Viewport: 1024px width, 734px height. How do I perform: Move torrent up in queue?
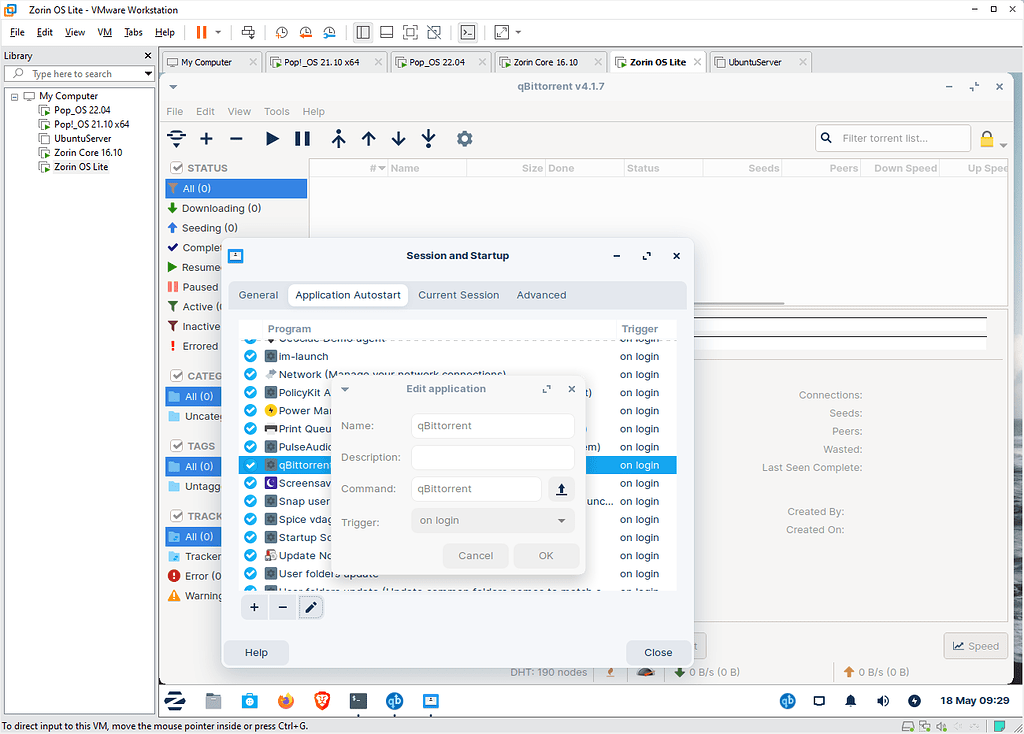click(x=368, y=138)
